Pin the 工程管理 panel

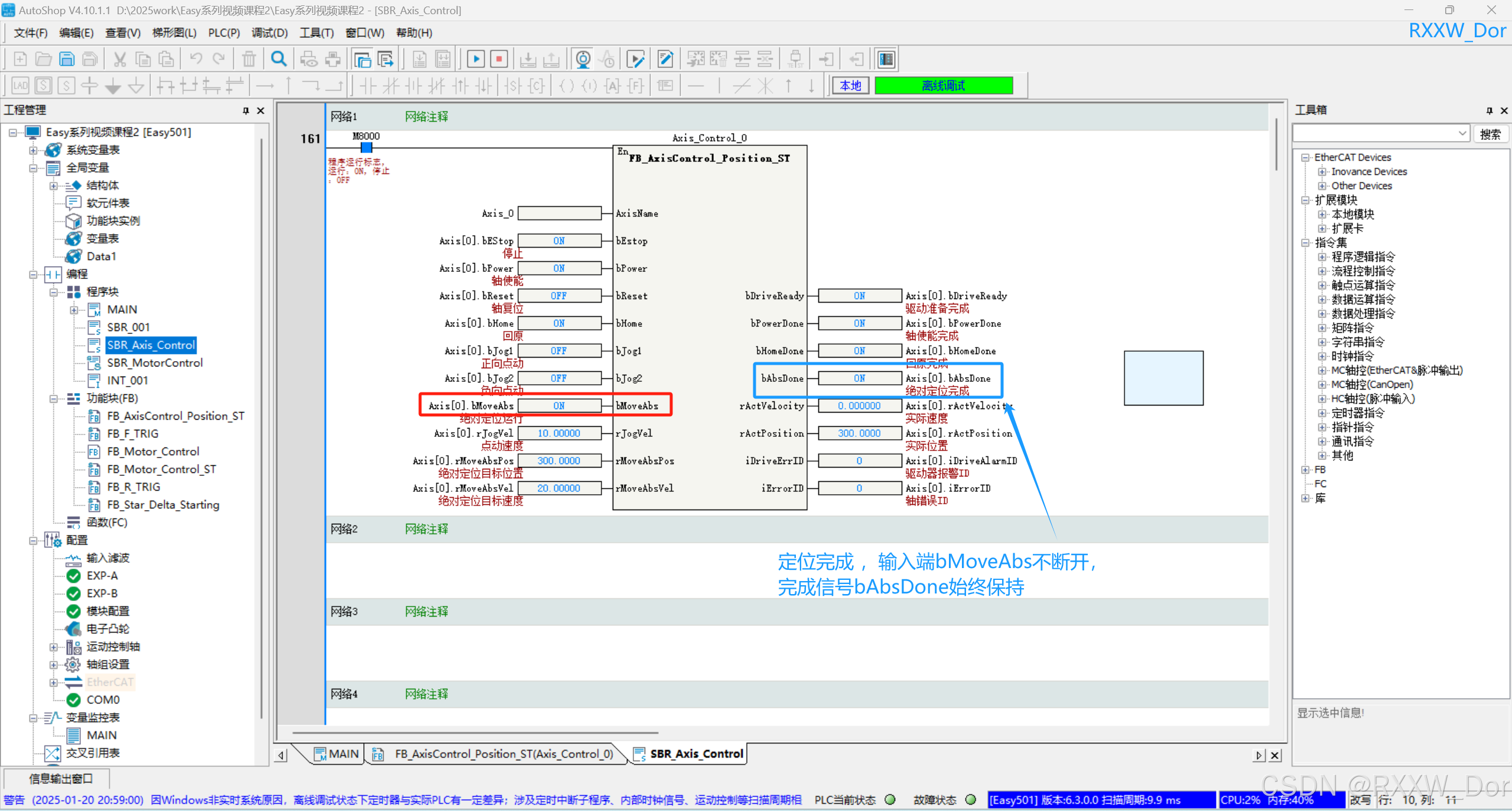(246, 111)
